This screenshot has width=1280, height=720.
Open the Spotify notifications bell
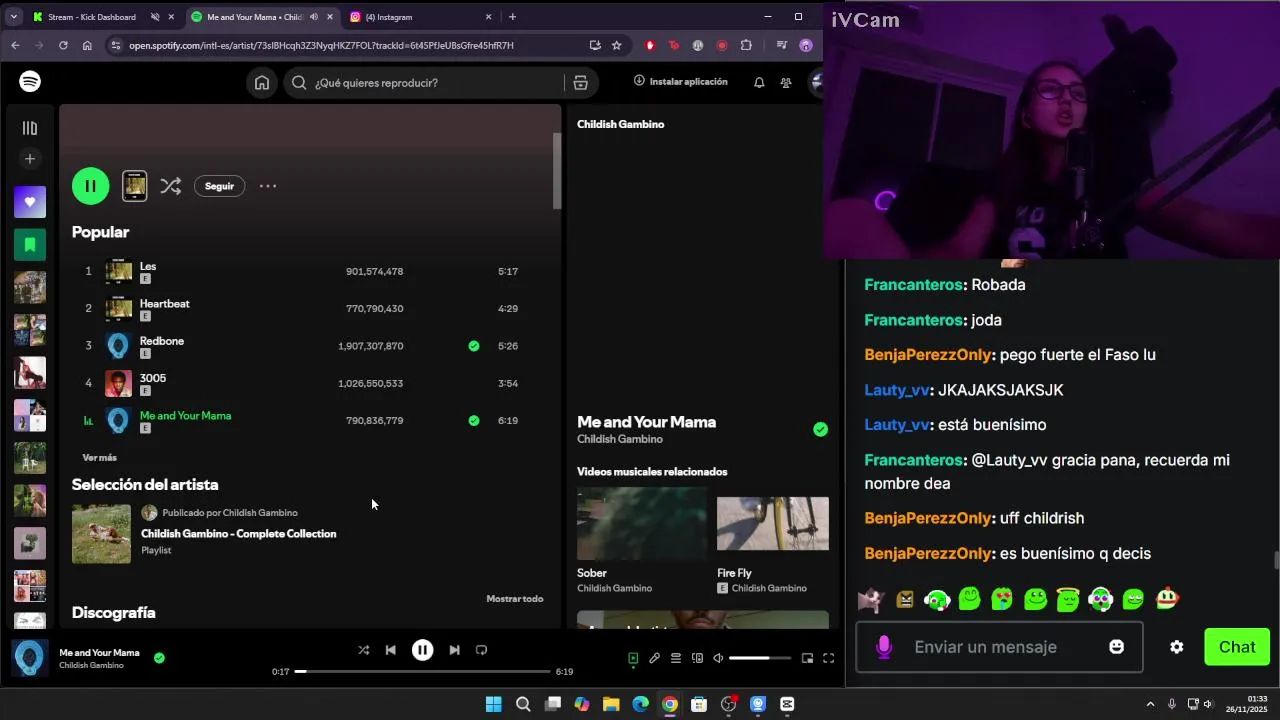[x=759, y=82]
